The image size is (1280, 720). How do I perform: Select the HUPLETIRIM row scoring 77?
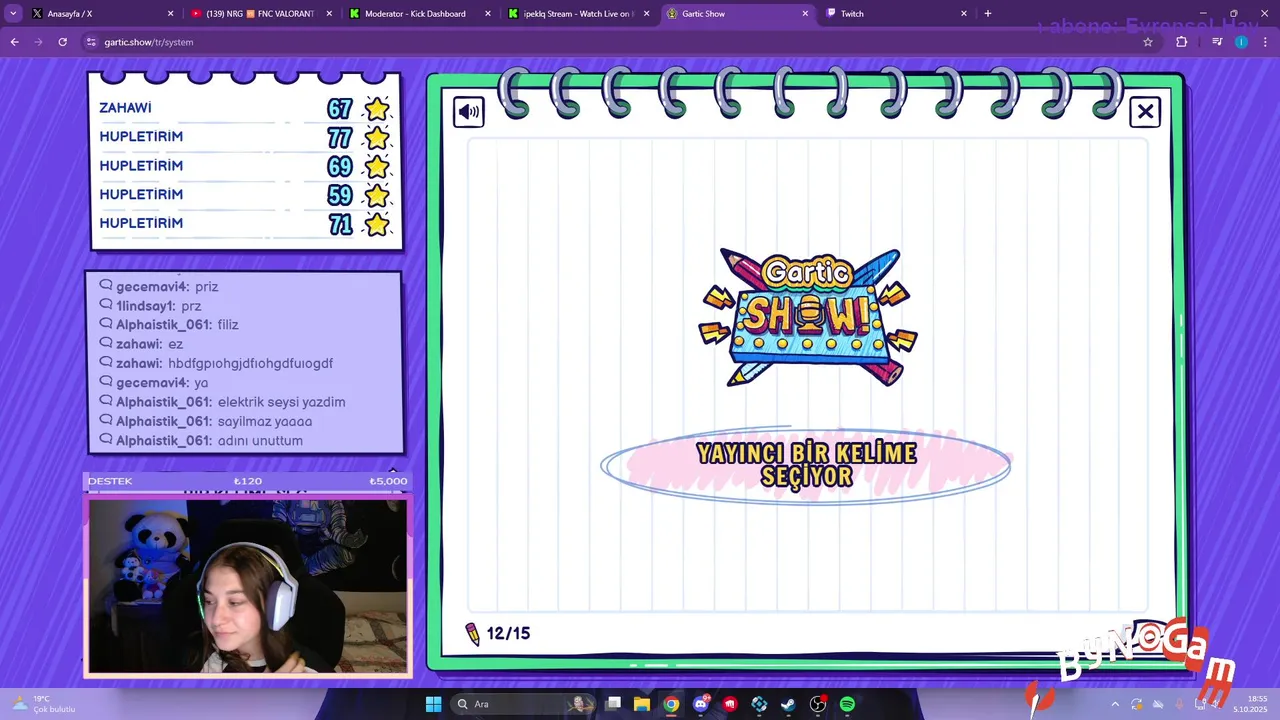[245, 137]
